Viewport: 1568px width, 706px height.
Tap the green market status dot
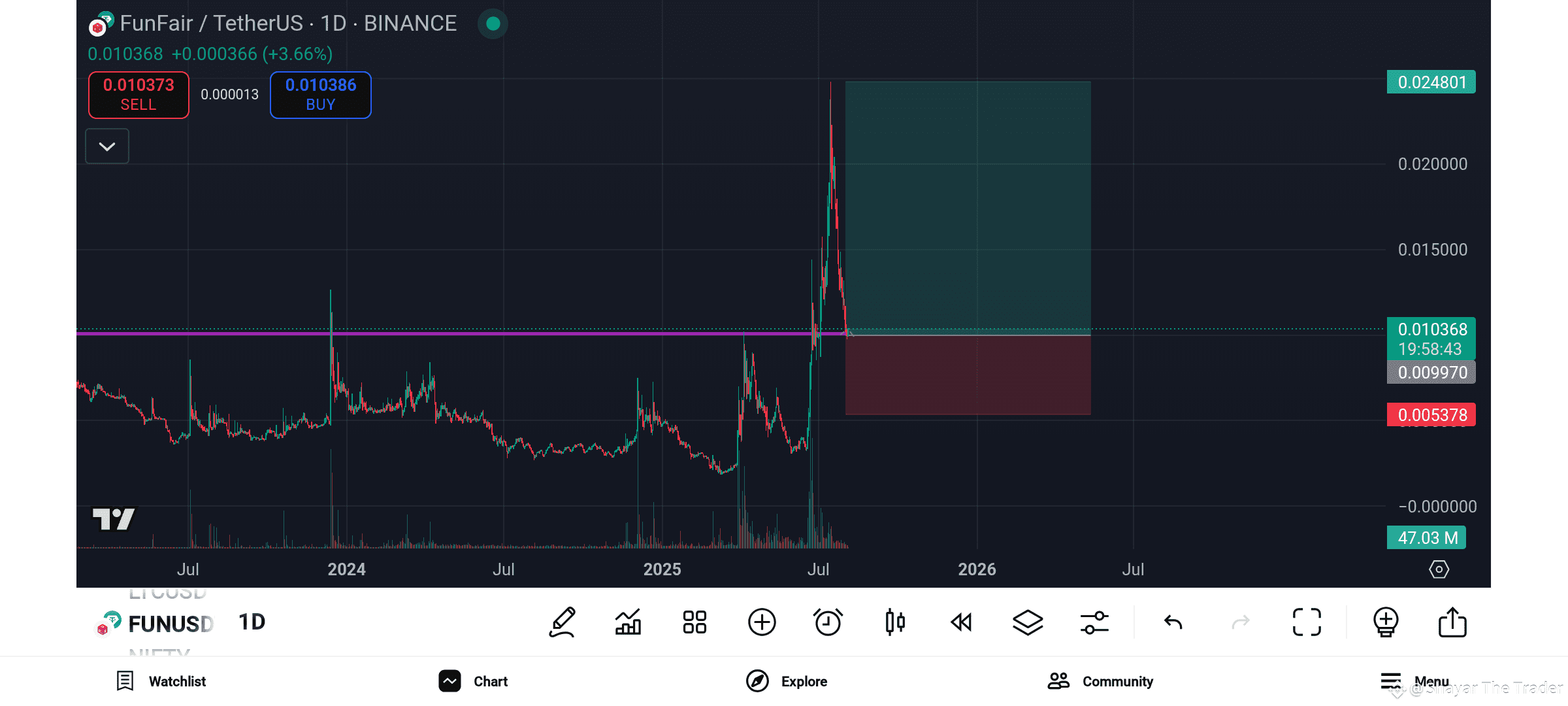point(493,24)
